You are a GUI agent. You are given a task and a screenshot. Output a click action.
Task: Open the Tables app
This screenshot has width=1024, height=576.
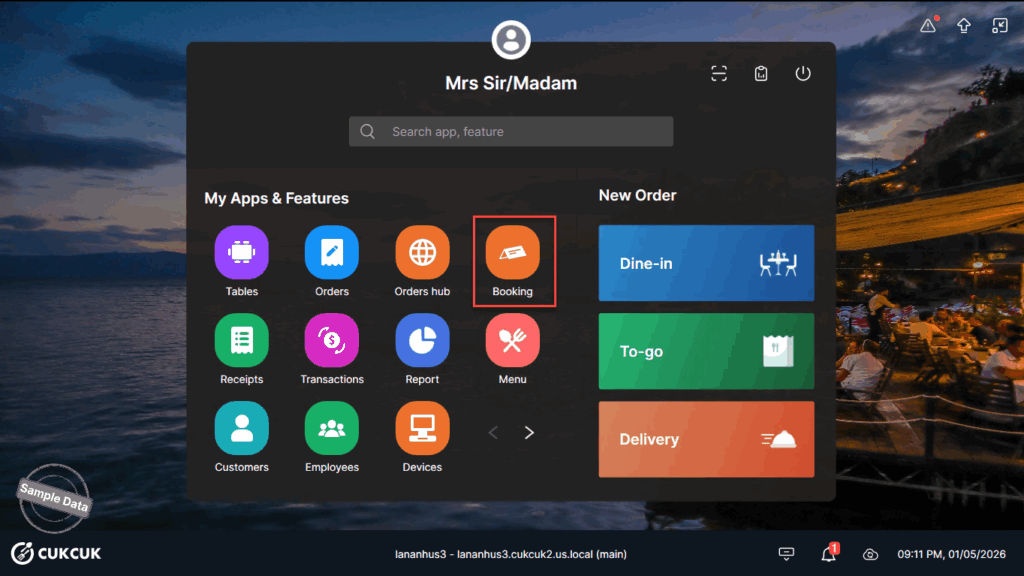pos(241,253)
